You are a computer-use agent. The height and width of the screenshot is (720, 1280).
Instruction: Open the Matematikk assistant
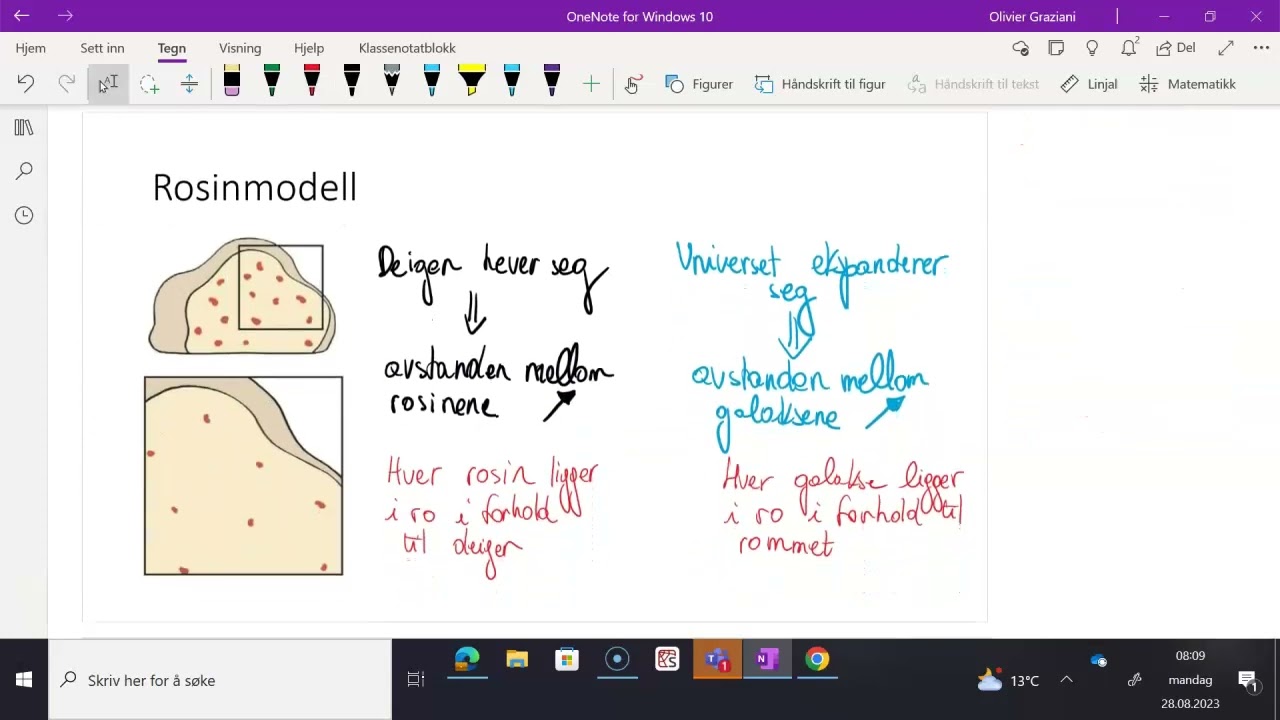pyautogui.click(x=1188, y=84)
